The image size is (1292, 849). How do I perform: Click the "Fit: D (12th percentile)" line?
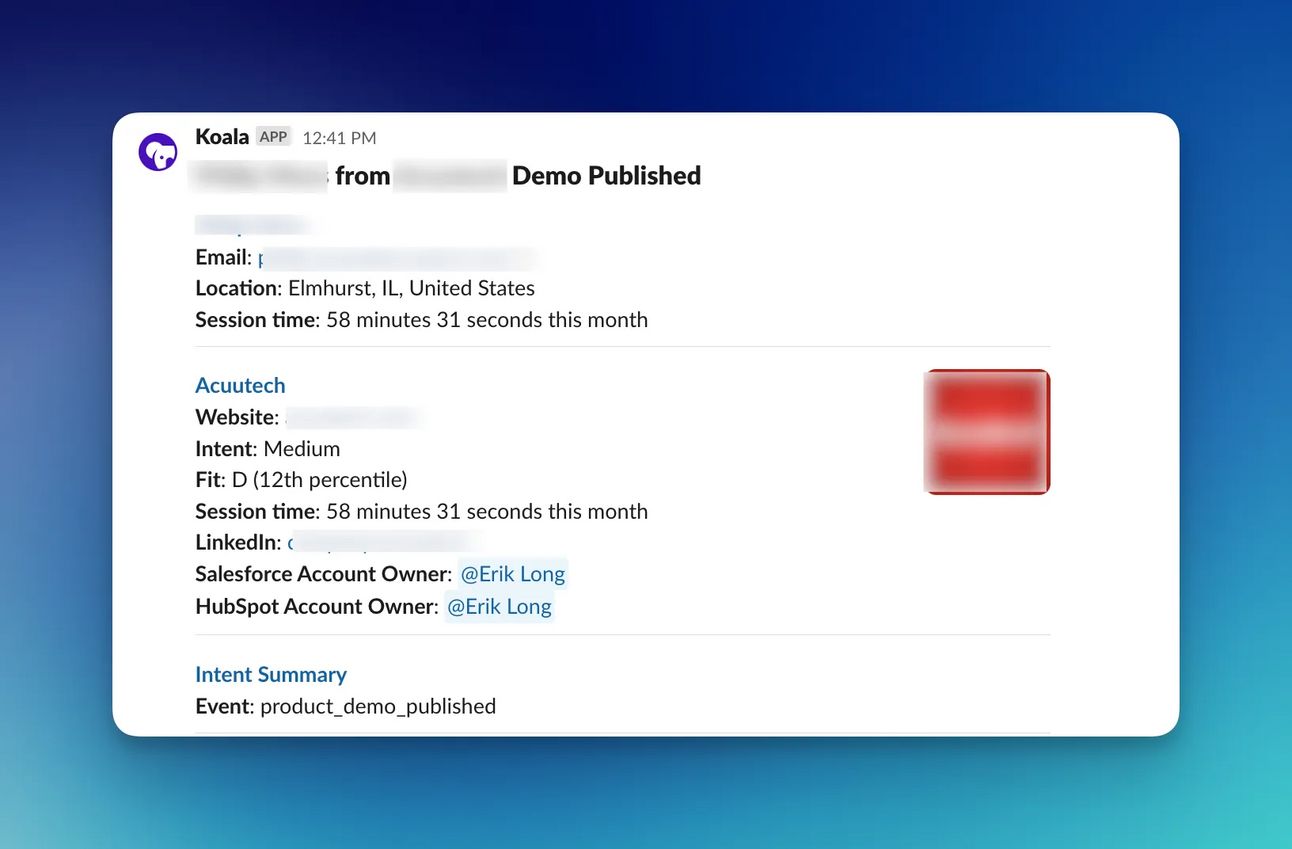[301, 480]
